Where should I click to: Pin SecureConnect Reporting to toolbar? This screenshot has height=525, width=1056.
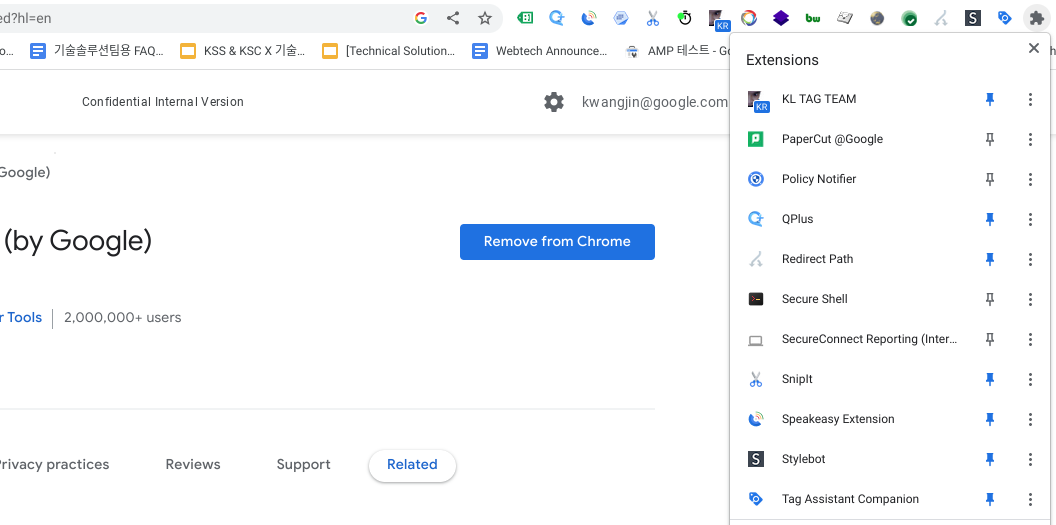point(989,339)
